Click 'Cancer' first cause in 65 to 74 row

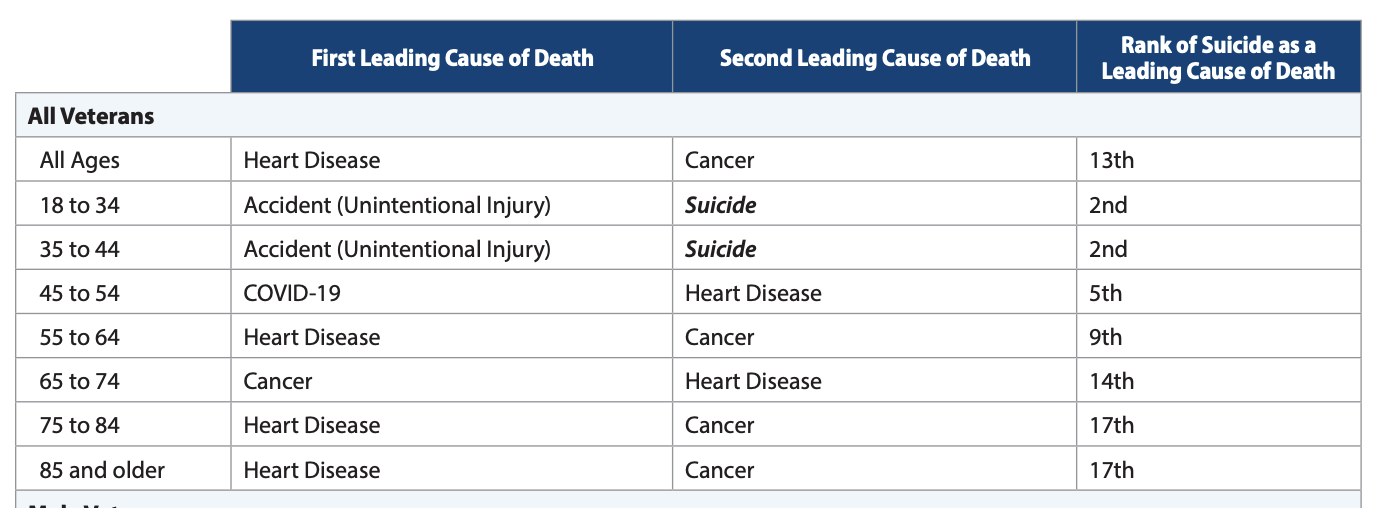[x=278, y=381]
